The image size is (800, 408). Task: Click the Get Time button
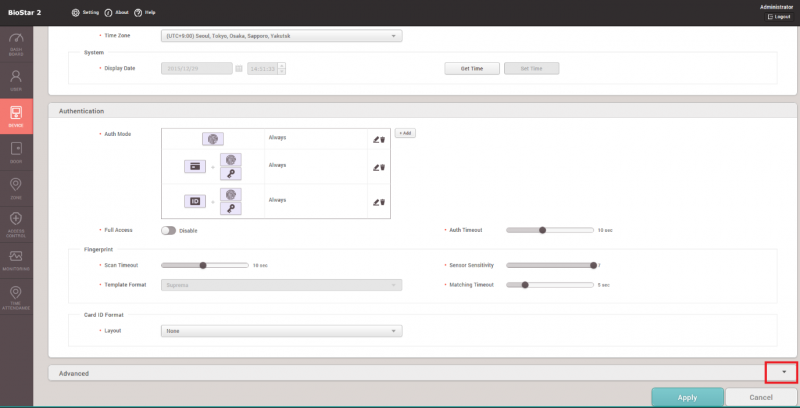pyautogui.click(x=472, y=68)
